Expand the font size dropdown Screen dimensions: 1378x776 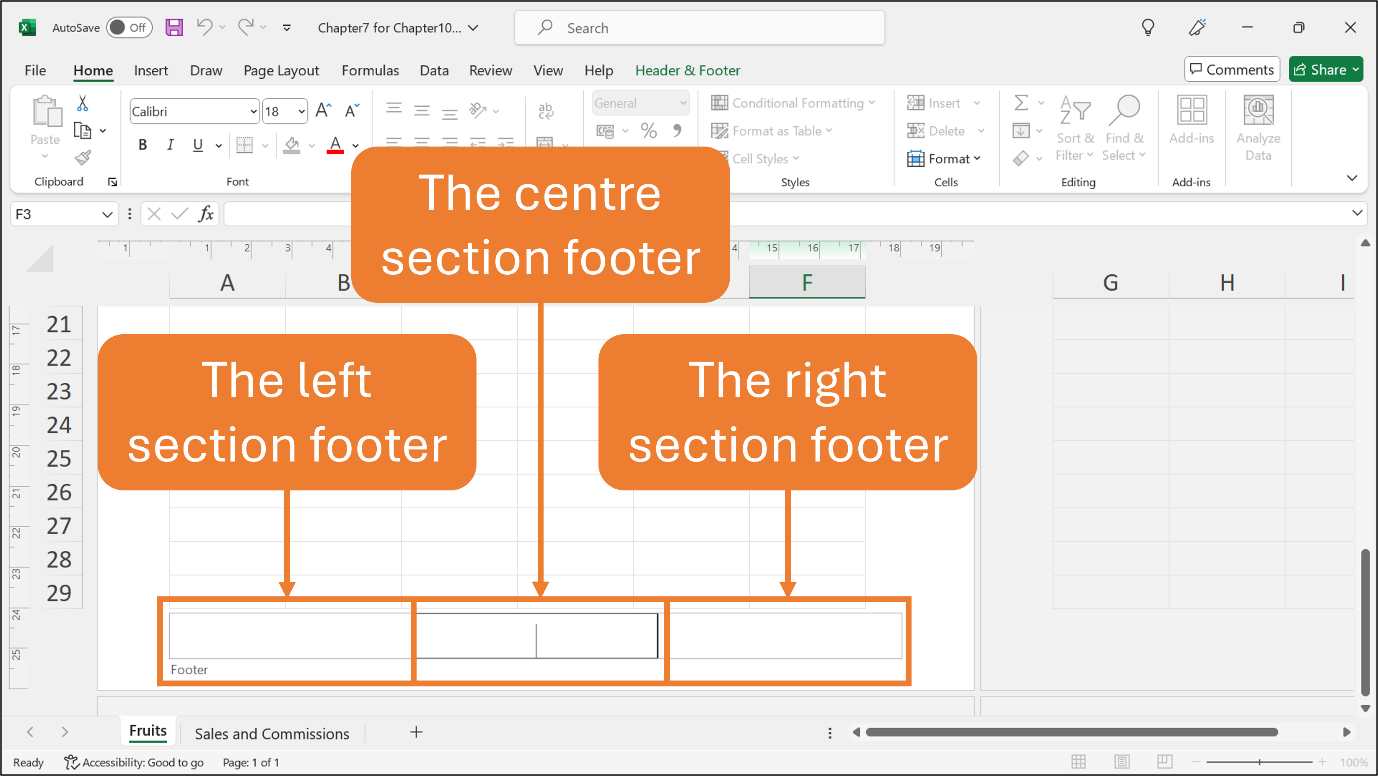click(x=301, y=112)
